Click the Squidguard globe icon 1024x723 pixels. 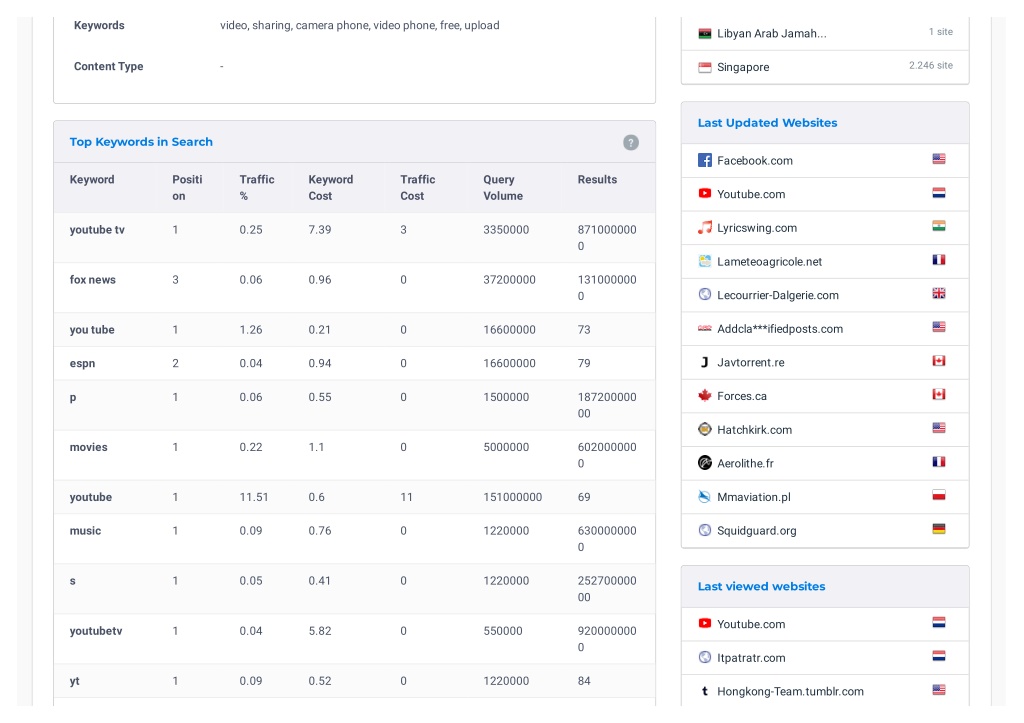(705, 530)
